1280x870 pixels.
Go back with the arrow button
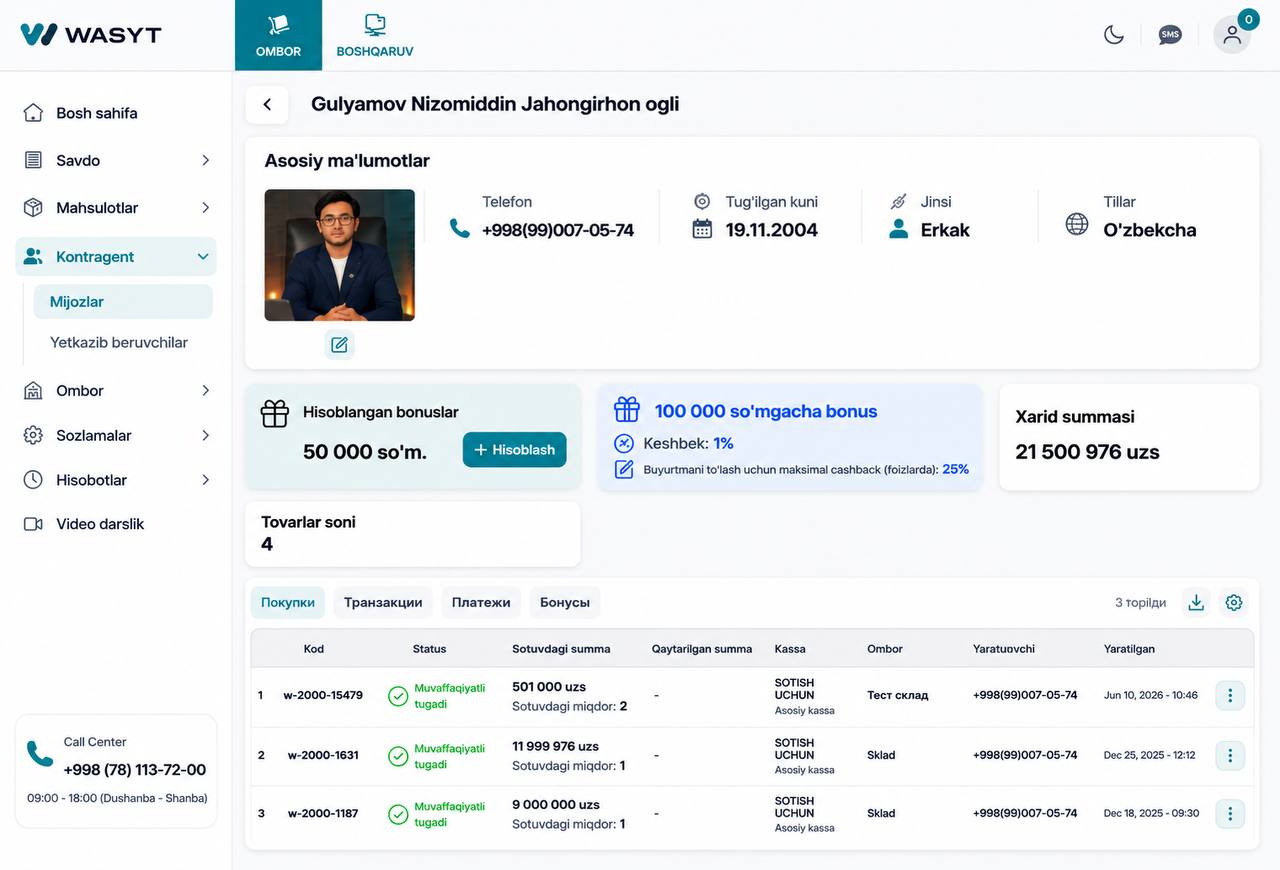pos(267,105)
